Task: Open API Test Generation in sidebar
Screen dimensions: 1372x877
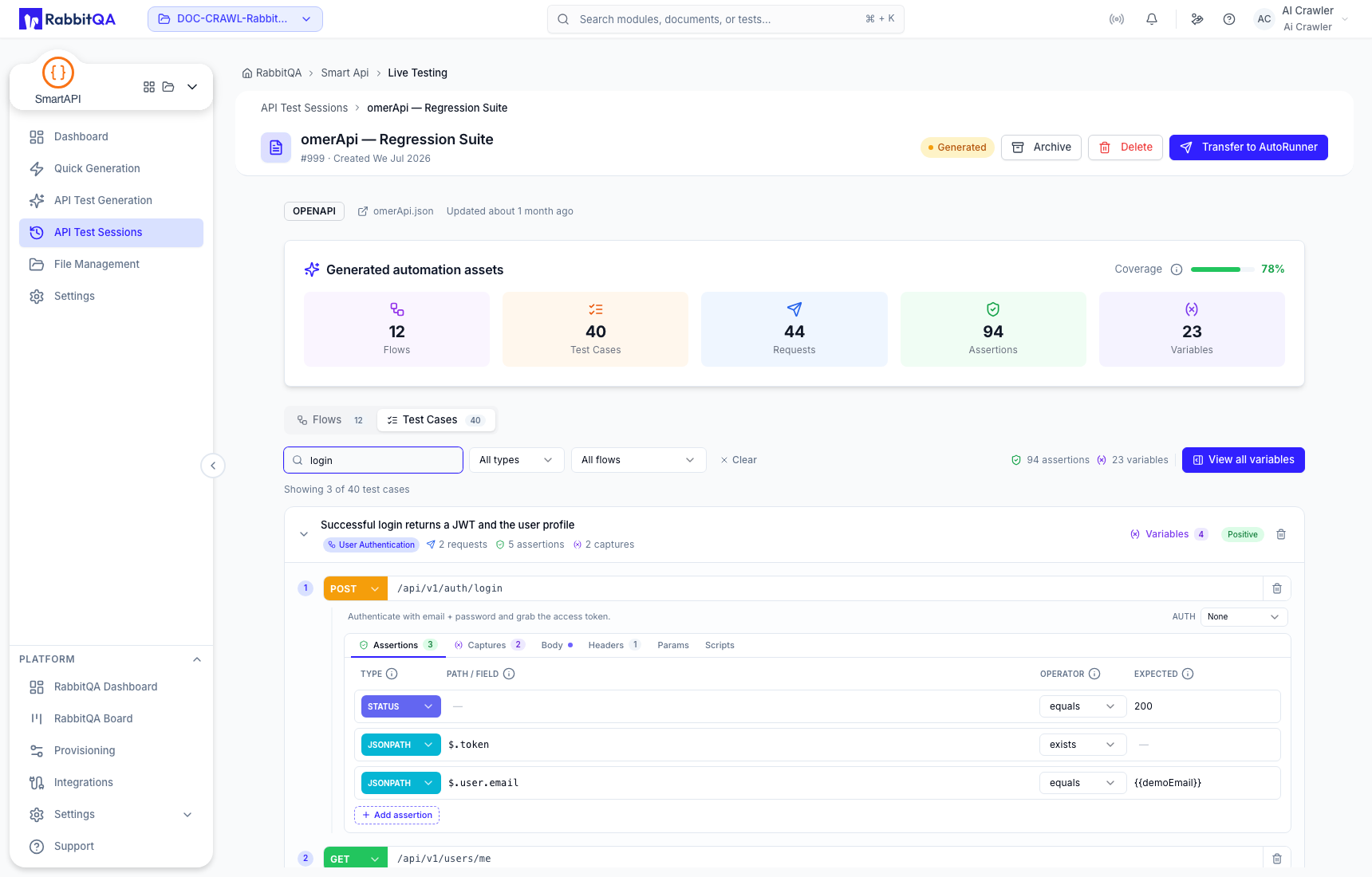Action: [111, 201]
